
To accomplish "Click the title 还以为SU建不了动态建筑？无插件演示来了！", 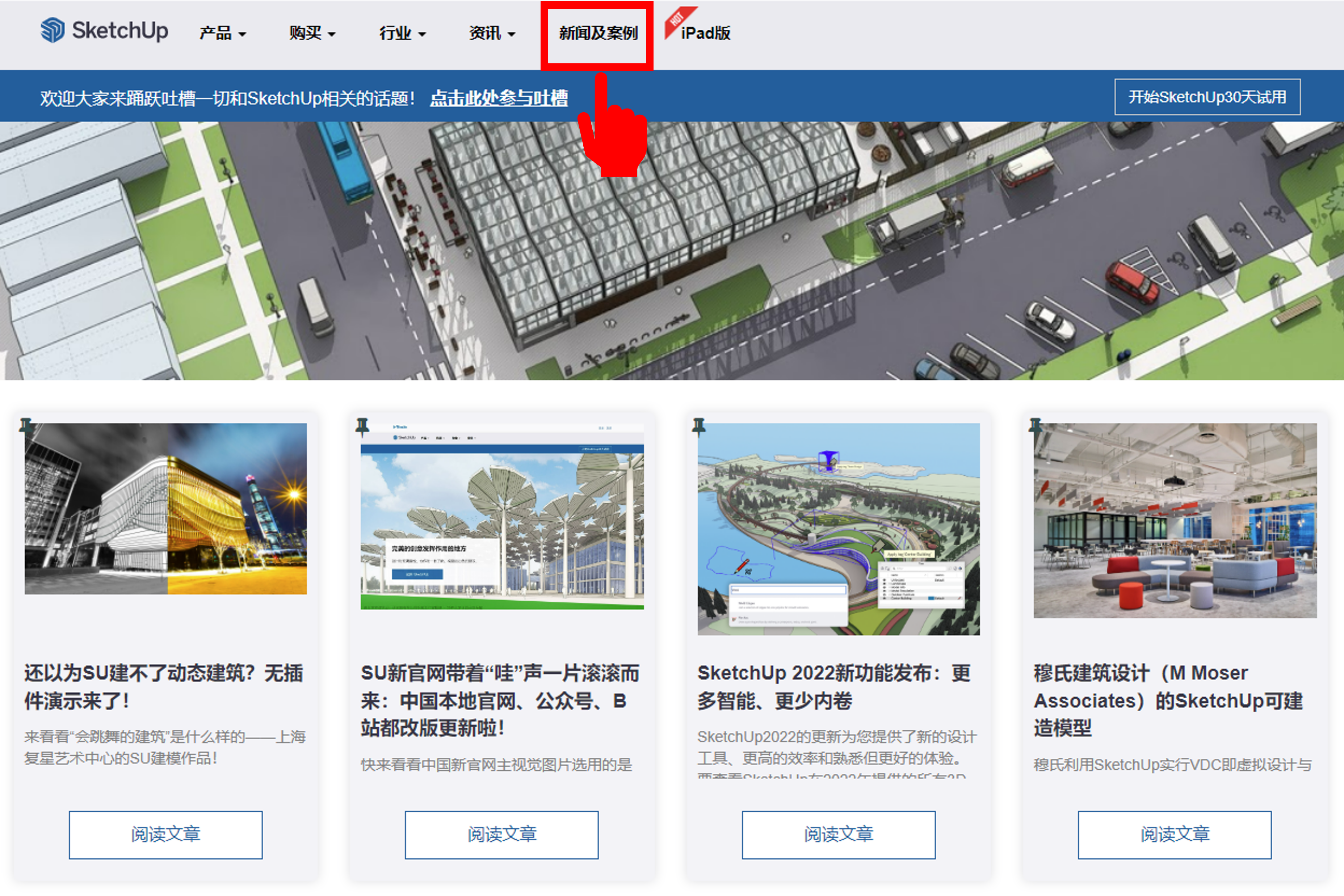I will coord(164,687).
